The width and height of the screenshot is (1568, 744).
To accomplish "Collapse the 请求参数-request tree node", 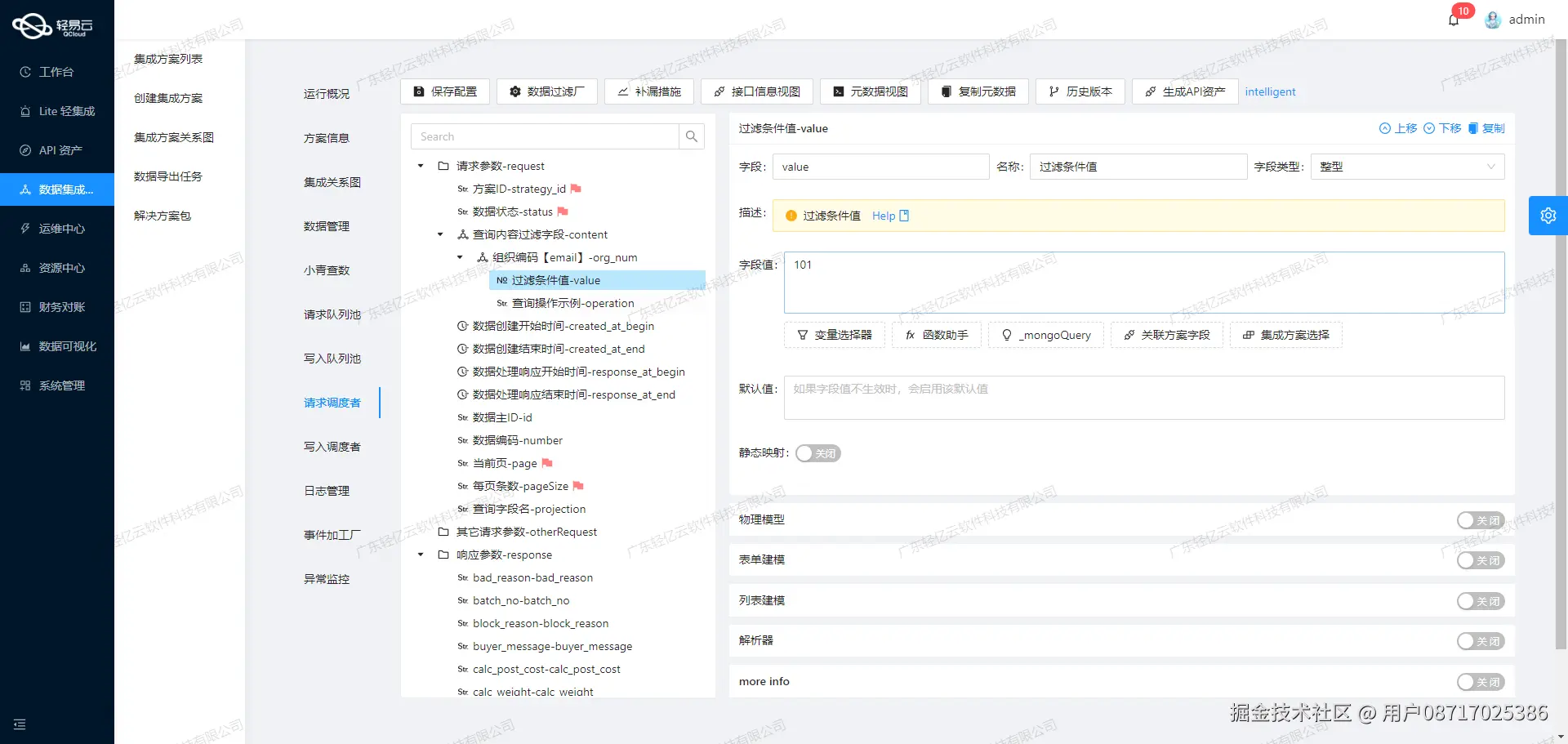I will click(421, 166).
